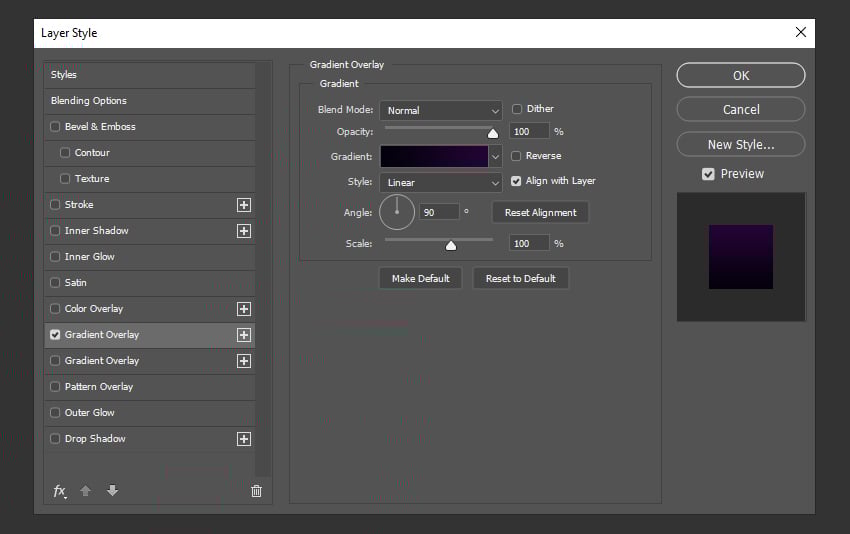Screen dimensions: 850x534
Task: Add another Color Overlay with its plus icon
Action: [x=244, y=309]
